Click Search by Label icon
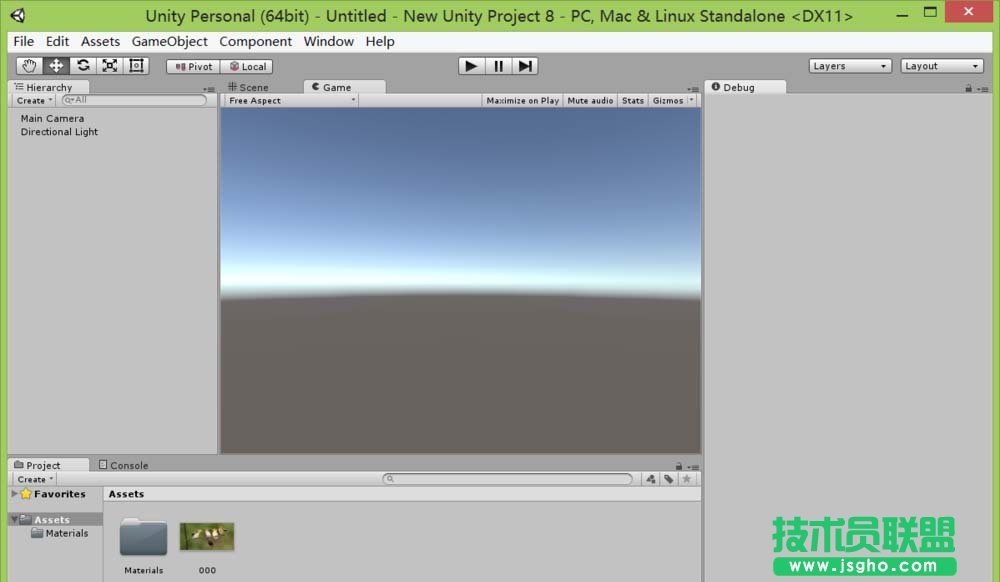Image resolution: width=1000 pixels, height=582 pixels. (x=668, y=479)
